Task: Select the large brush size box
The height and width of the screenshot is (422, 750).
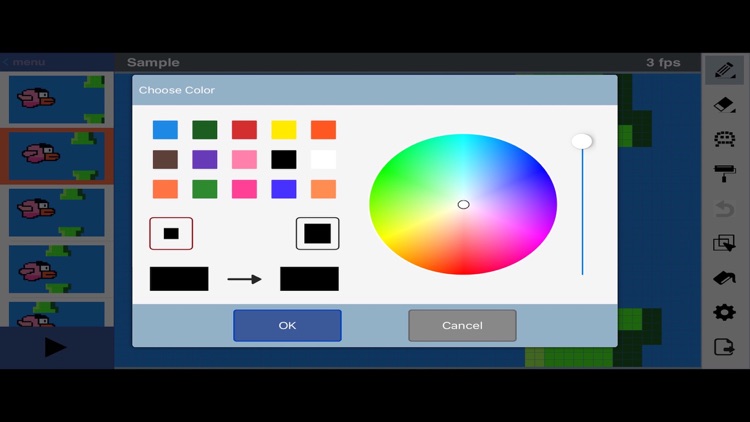Action: click(x=318, y=233)
